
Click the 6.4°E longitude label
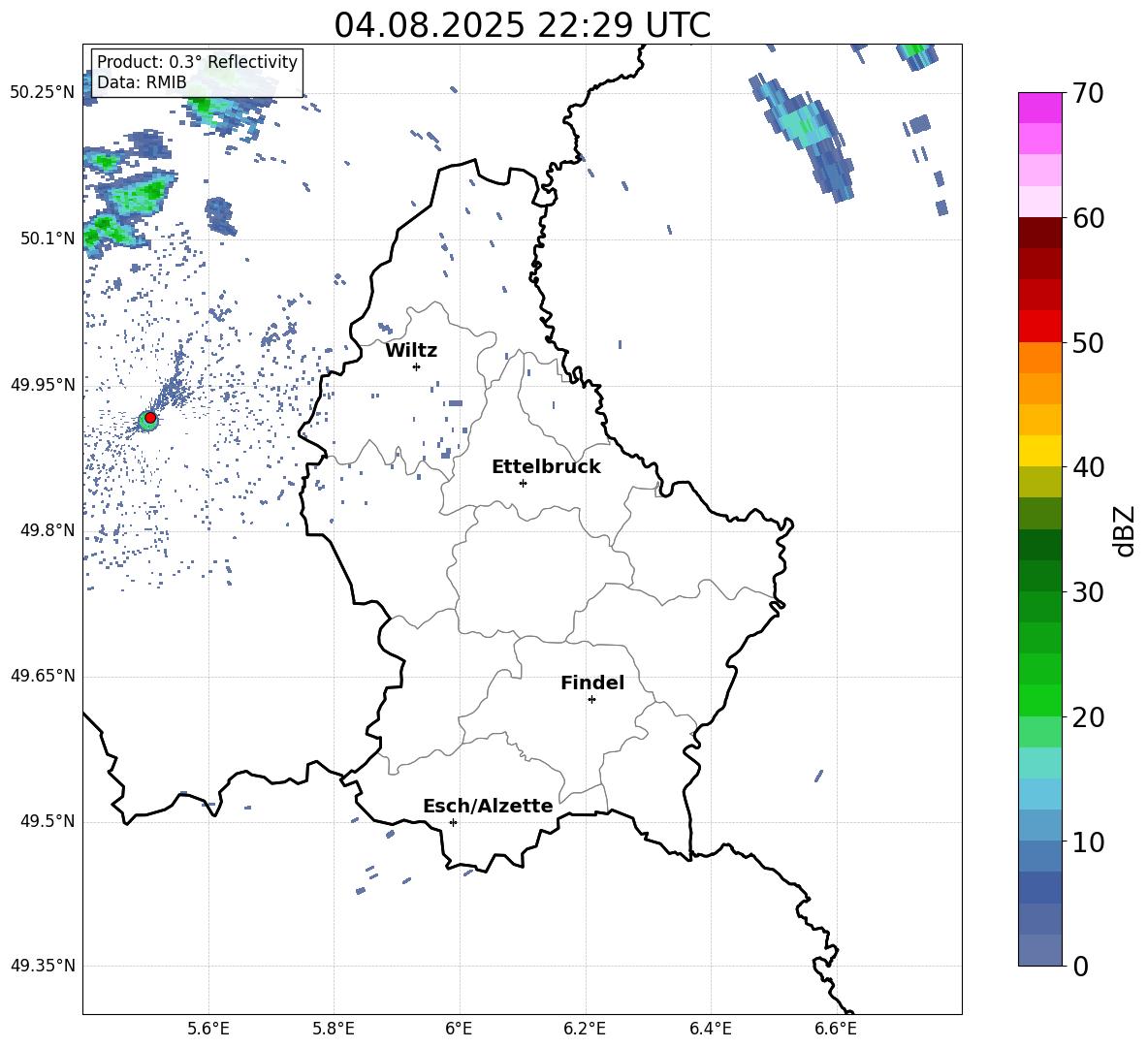[710, 1029]
